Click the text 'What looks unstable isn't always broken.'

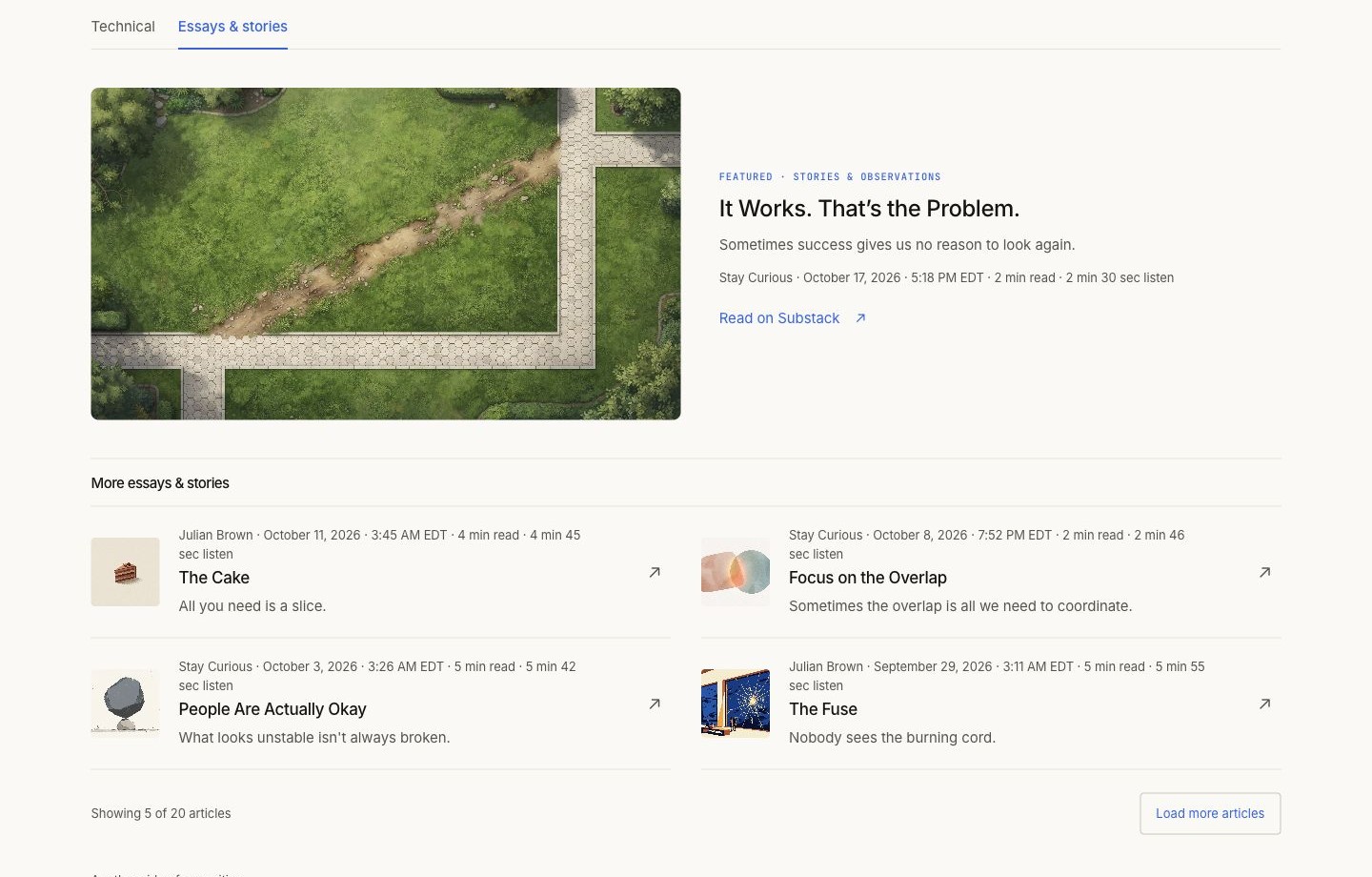(314, 738)
